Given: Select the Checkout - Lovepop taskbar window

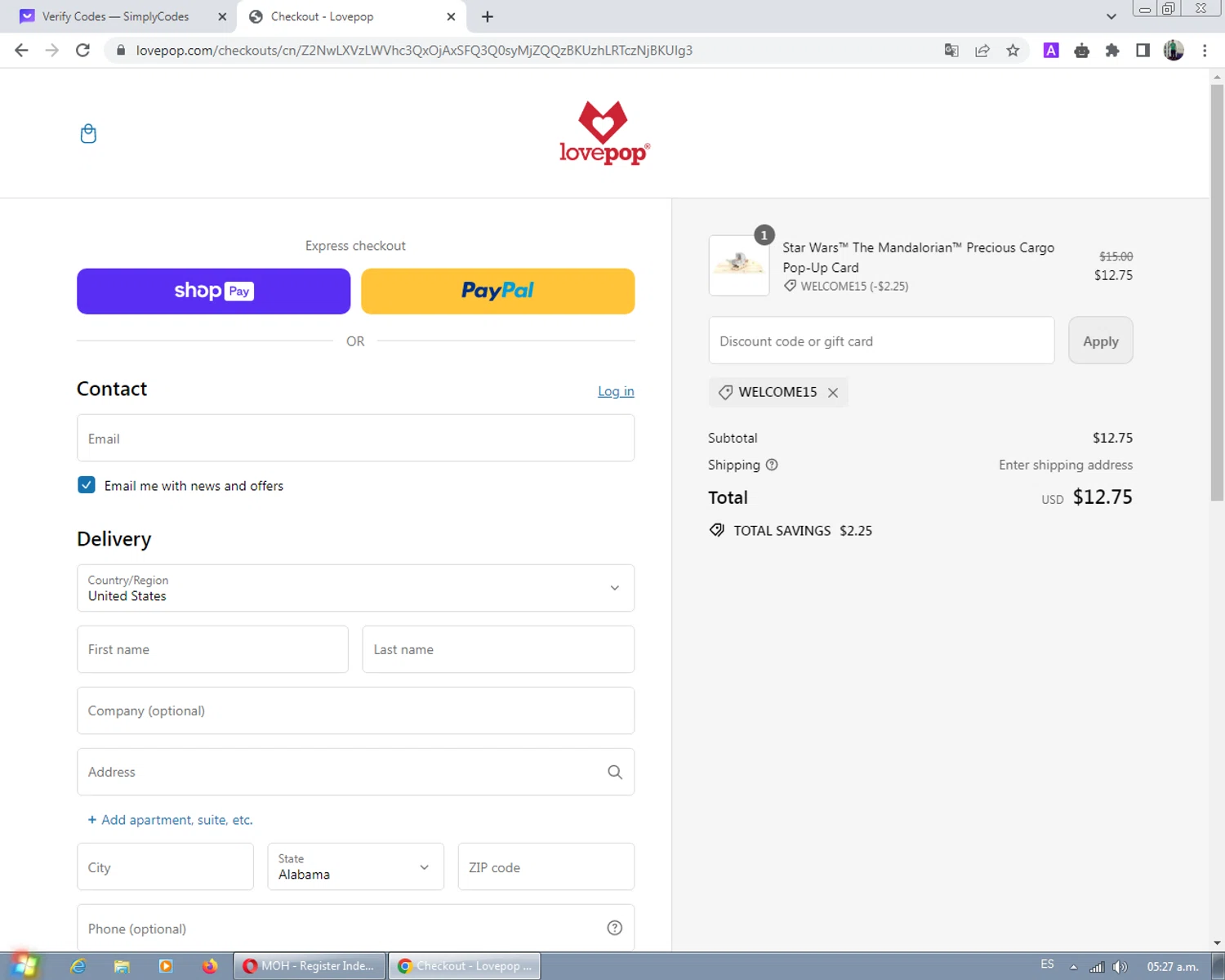Looking at the screenshot, I should pyautogui.click(x=465, y=966).
